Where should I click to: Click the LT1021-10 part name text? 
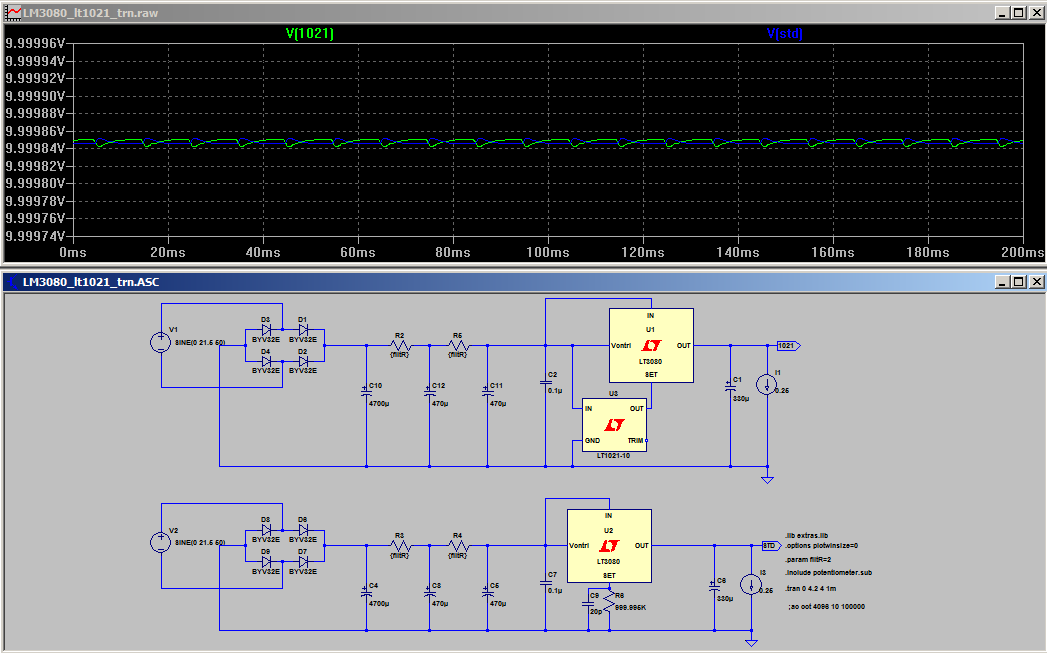[x=613, y=455]
